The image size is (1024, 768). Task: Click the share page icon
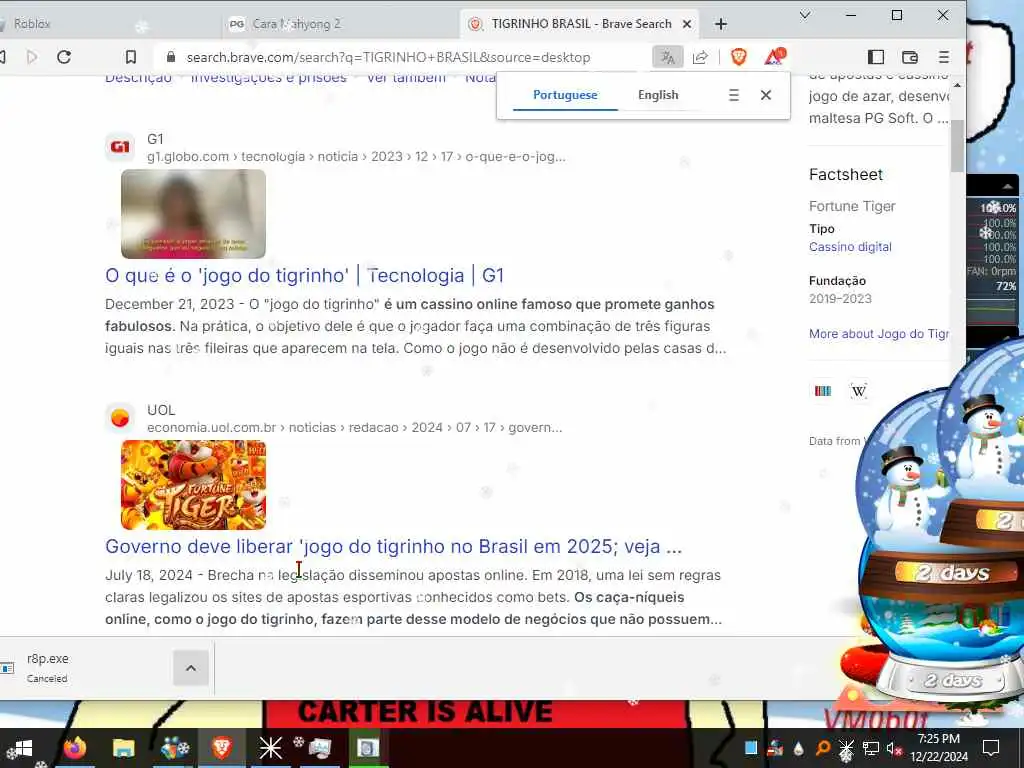[700, 57]
